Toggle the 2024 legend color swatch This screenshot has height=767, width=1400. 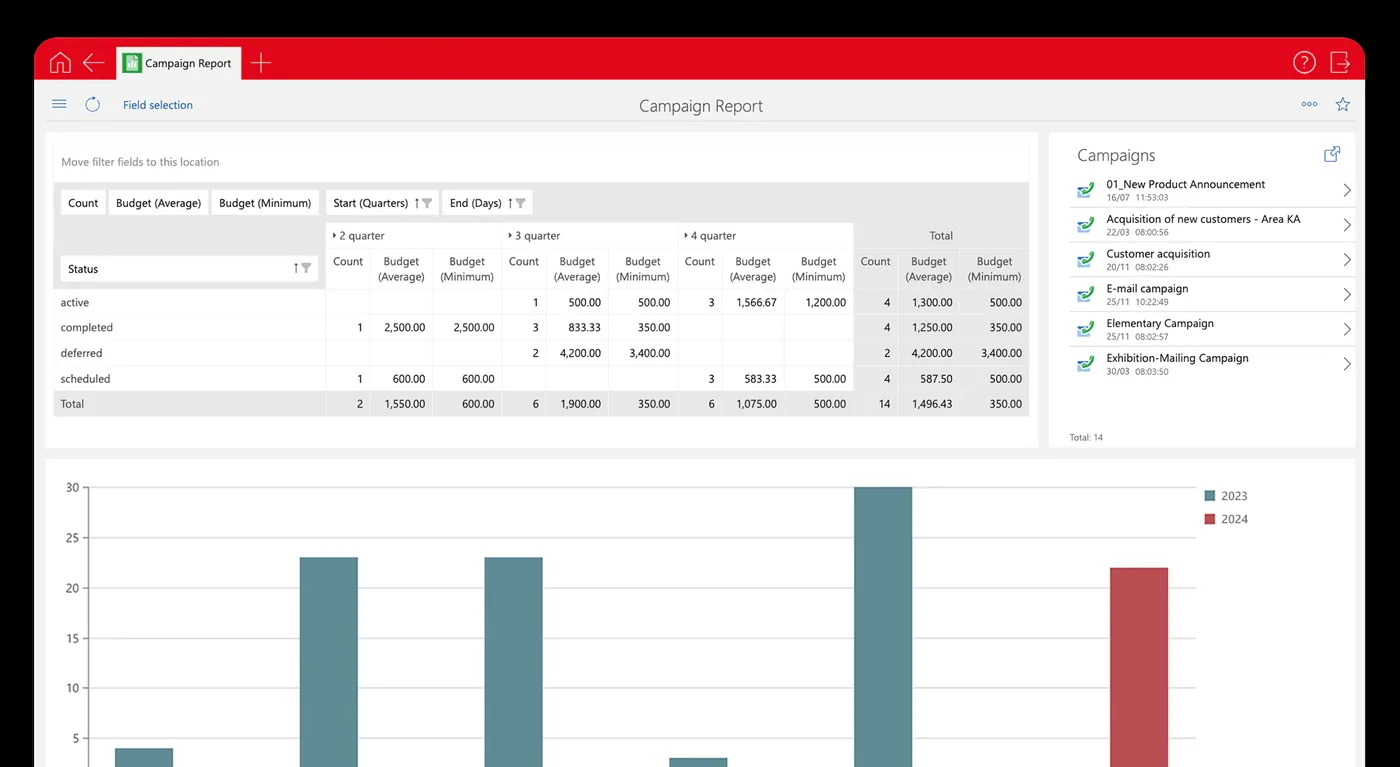click(x=1210, y=519)
